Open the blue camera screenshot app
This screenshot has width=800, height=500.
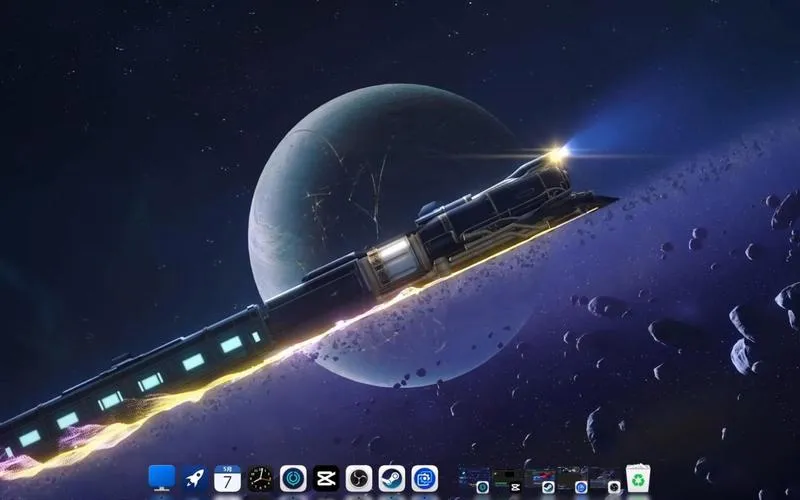424,479
